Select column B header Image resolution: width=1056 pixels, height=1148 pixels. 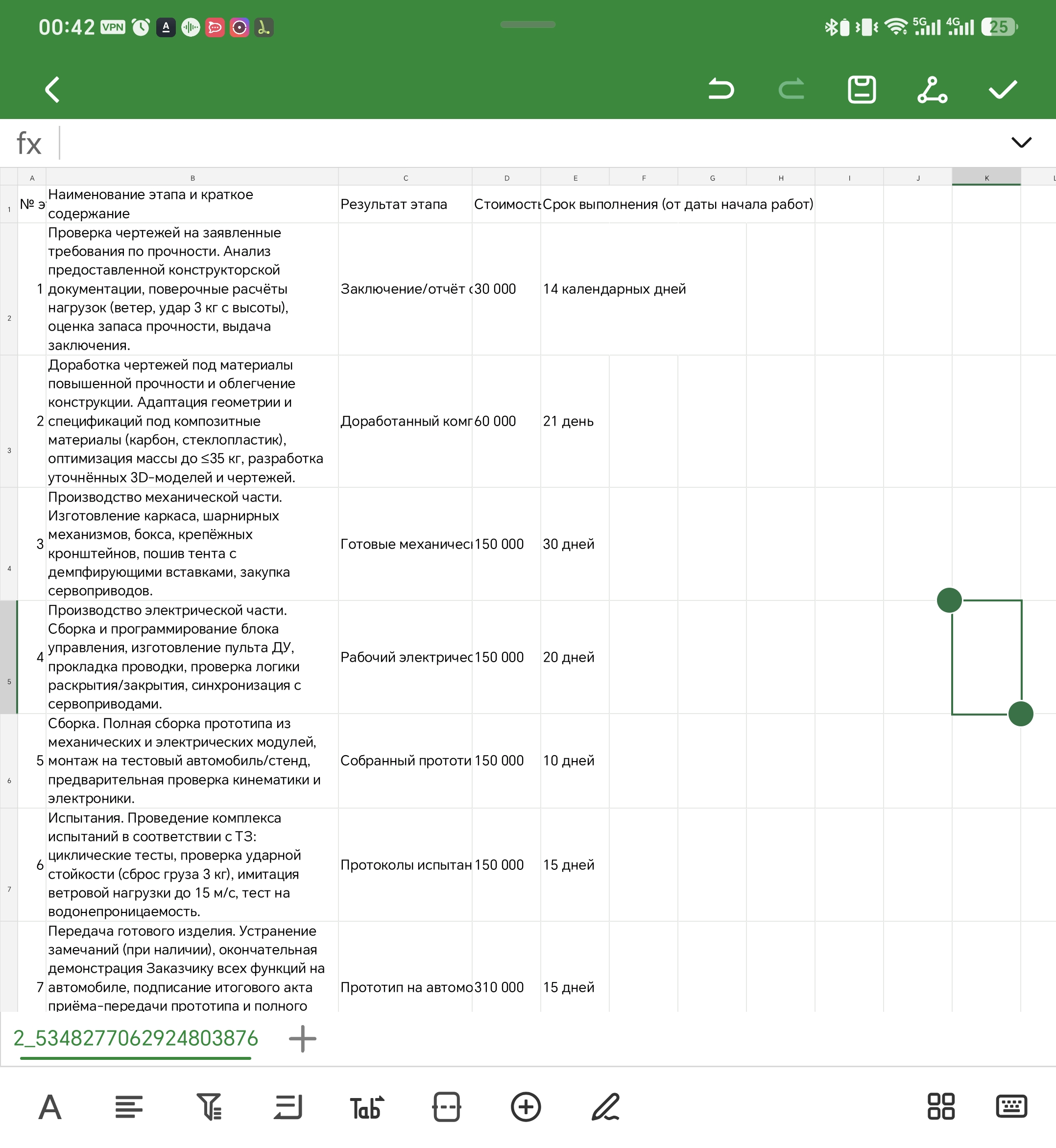tap(192, 178)
